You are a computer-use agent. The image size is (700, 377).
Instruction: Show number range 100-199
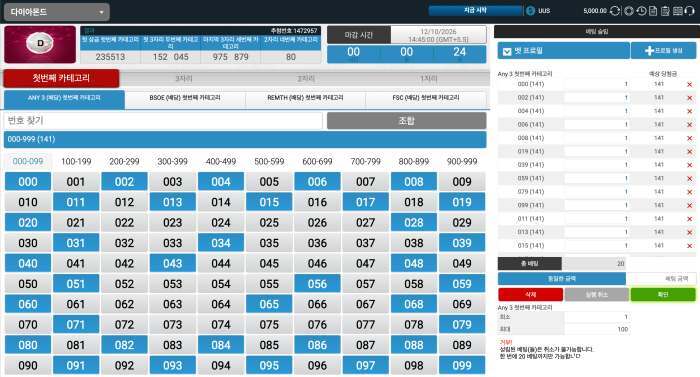[76, 161]
